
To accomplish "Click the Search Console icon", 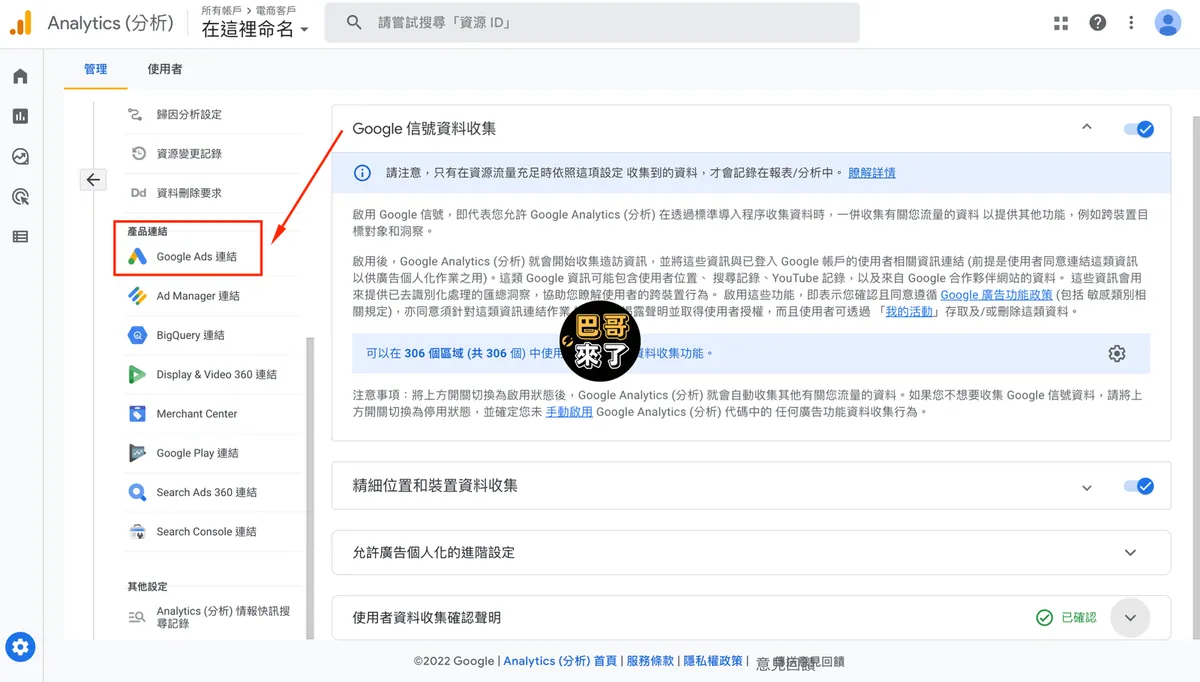I will (138, 532).
